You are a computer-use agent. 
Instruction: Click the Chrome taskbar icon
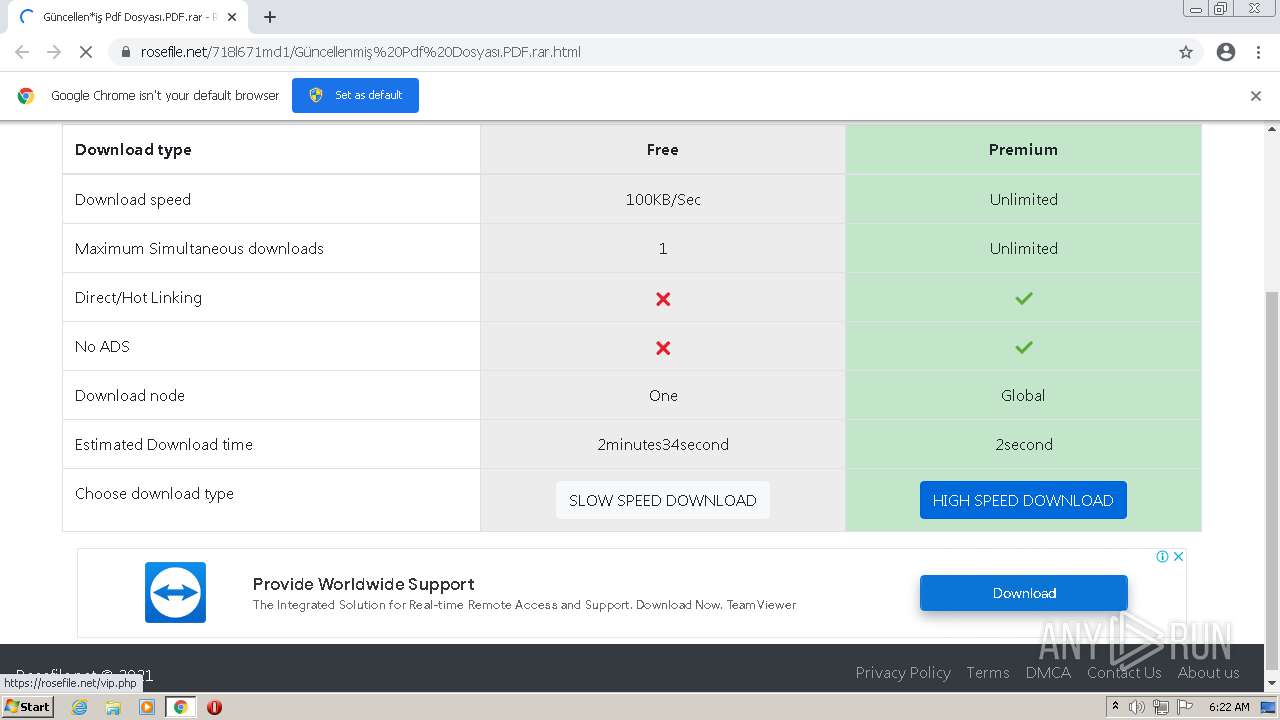180,707
